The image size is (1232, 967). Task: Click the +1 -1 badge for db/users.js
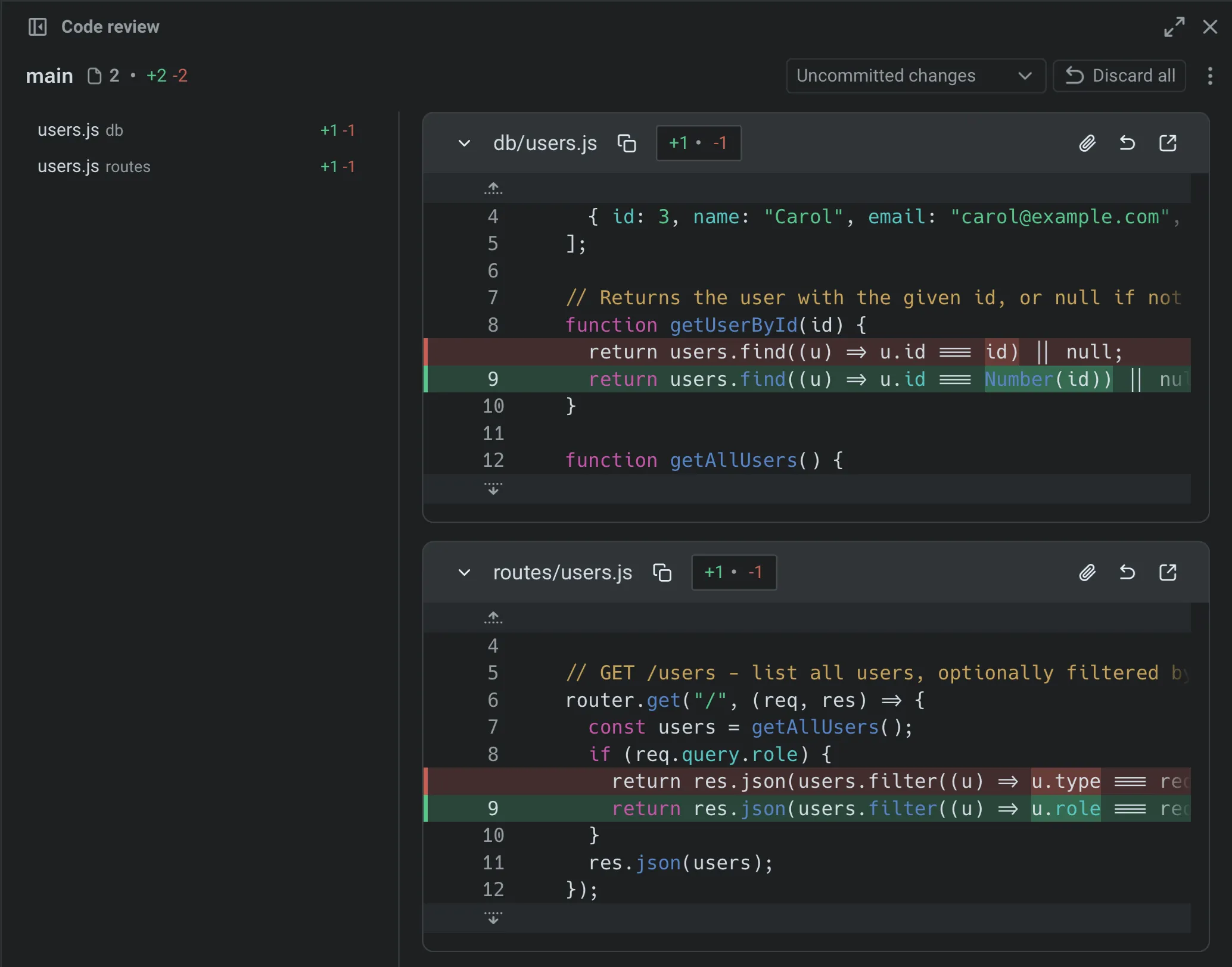(698, 143)
